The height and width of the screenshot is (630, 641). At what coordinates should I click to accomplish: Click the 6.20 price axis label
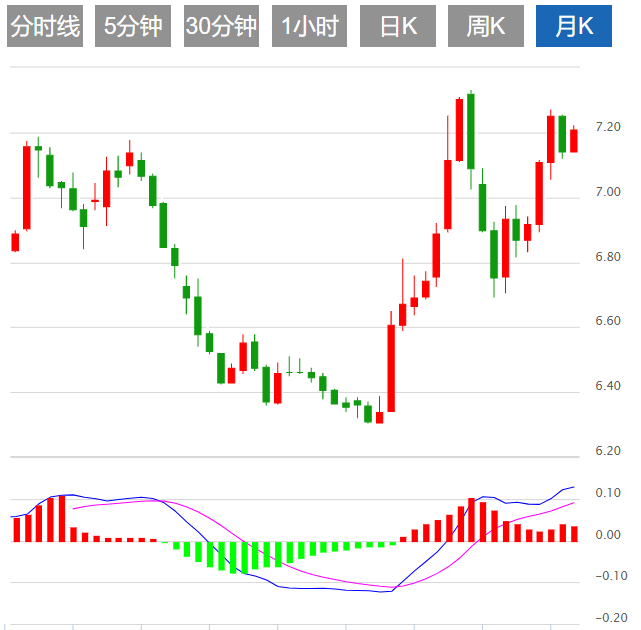coord(607,451)
